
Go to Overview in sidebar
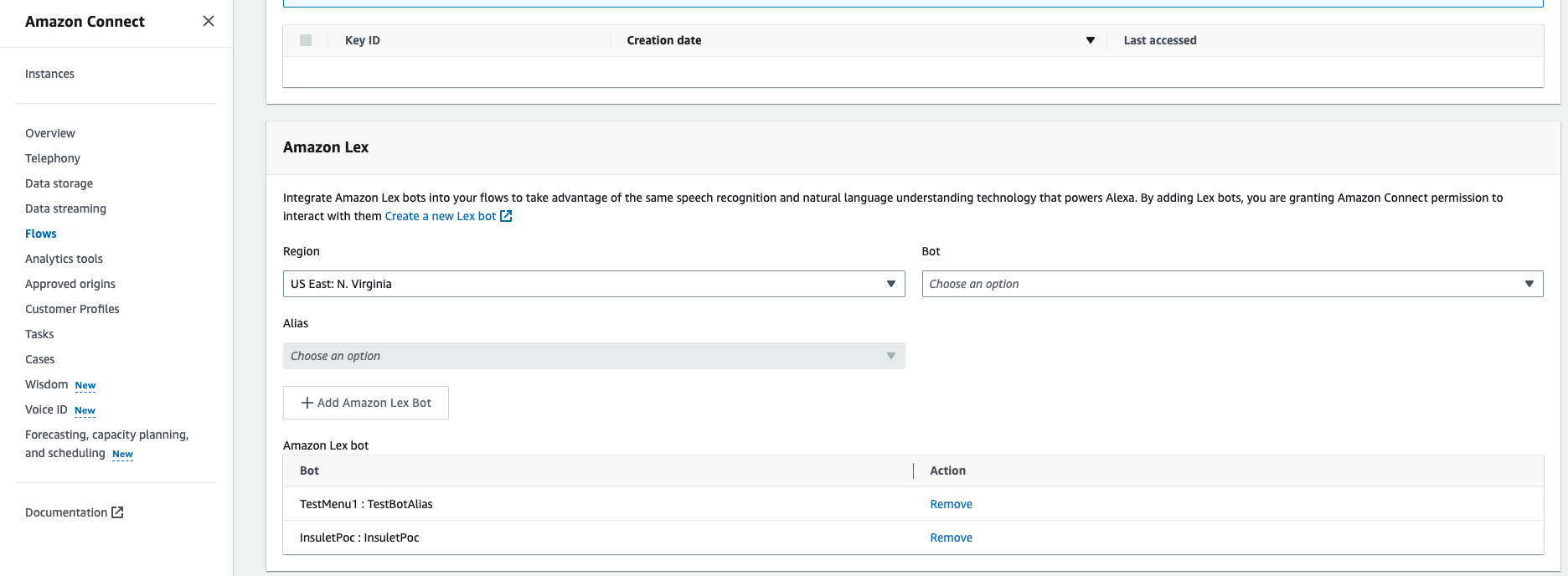[50, 133]
